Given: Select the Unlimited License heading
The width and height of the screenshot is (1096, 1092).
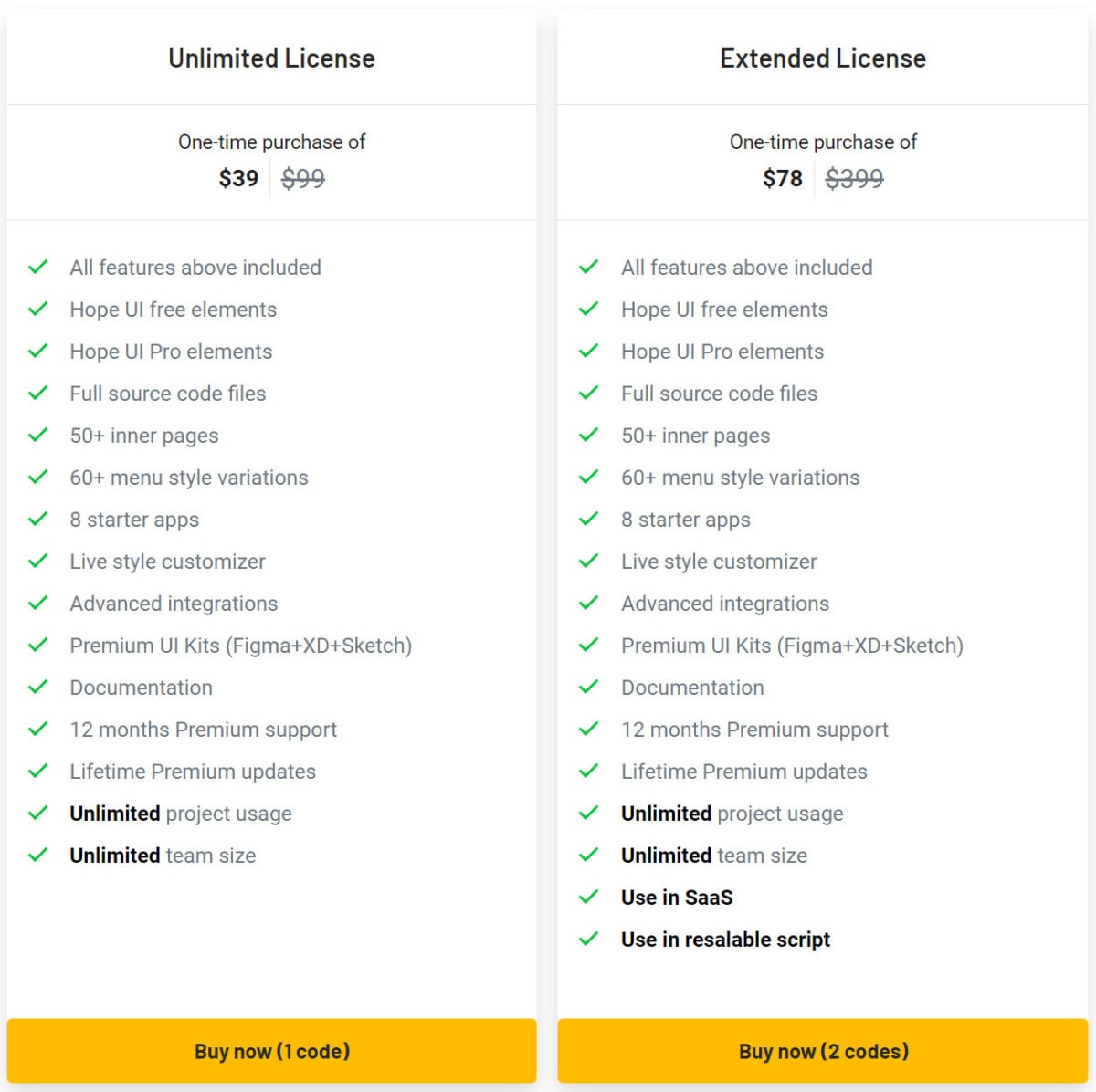Looking at the screenshot, I should click(270, 58).
